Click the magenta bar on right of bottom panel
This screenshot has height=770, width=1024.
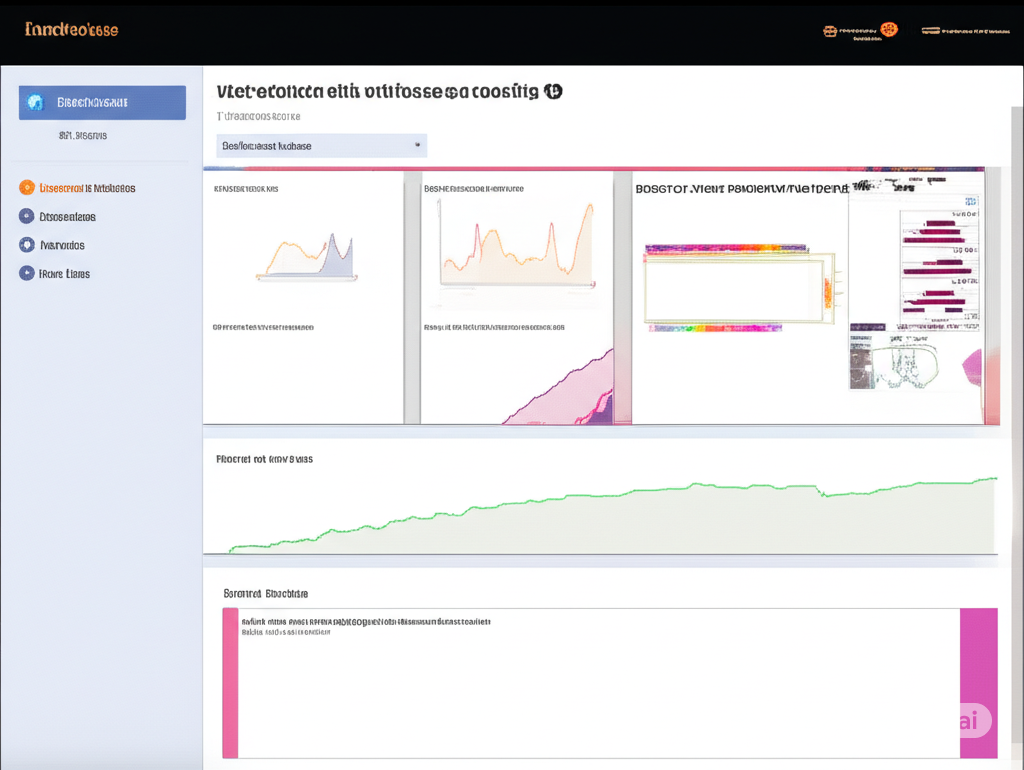[x=978, y=683]
